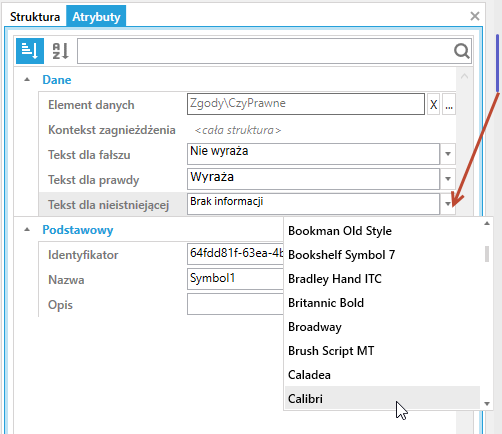This screenshot has height=434, width=502.
Task: Select Calibri font
Action: pyautogui.click(x=383, y=398)
